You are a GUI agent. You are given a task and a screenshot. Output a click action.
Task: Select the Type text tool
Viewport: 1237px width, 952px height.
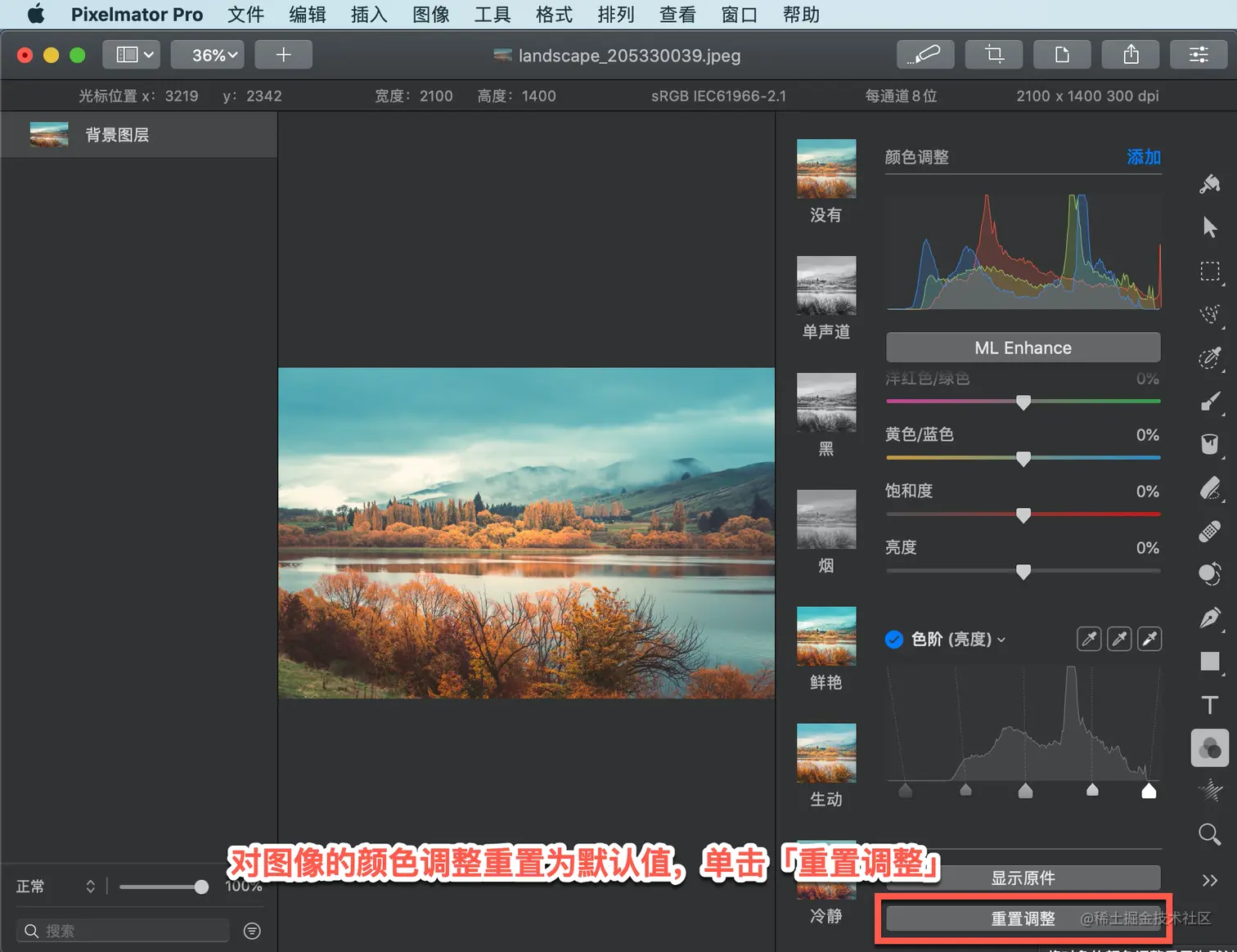[x=1210, y=705]
